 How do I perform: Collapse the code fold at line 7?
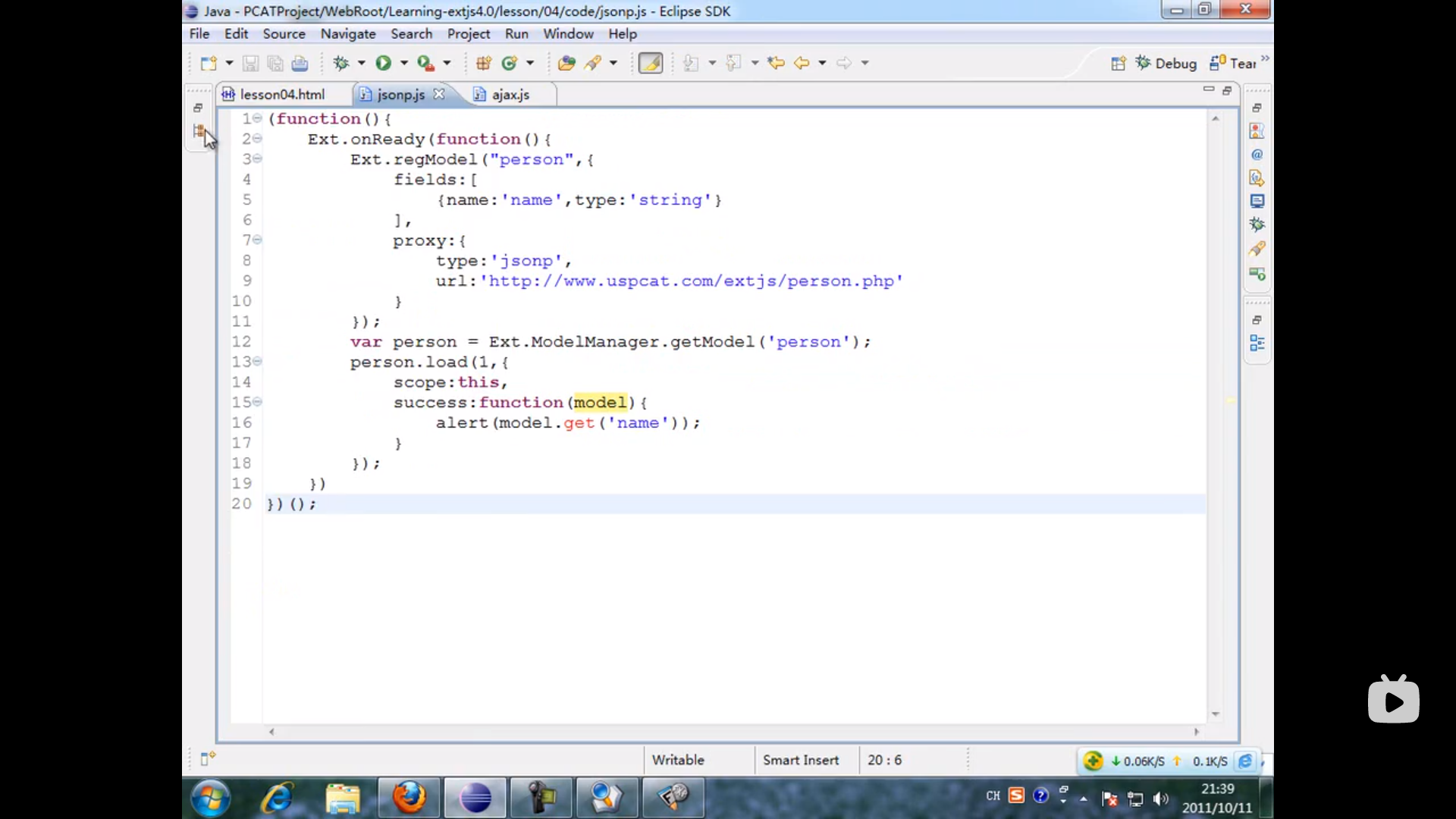tap(258, 240)
